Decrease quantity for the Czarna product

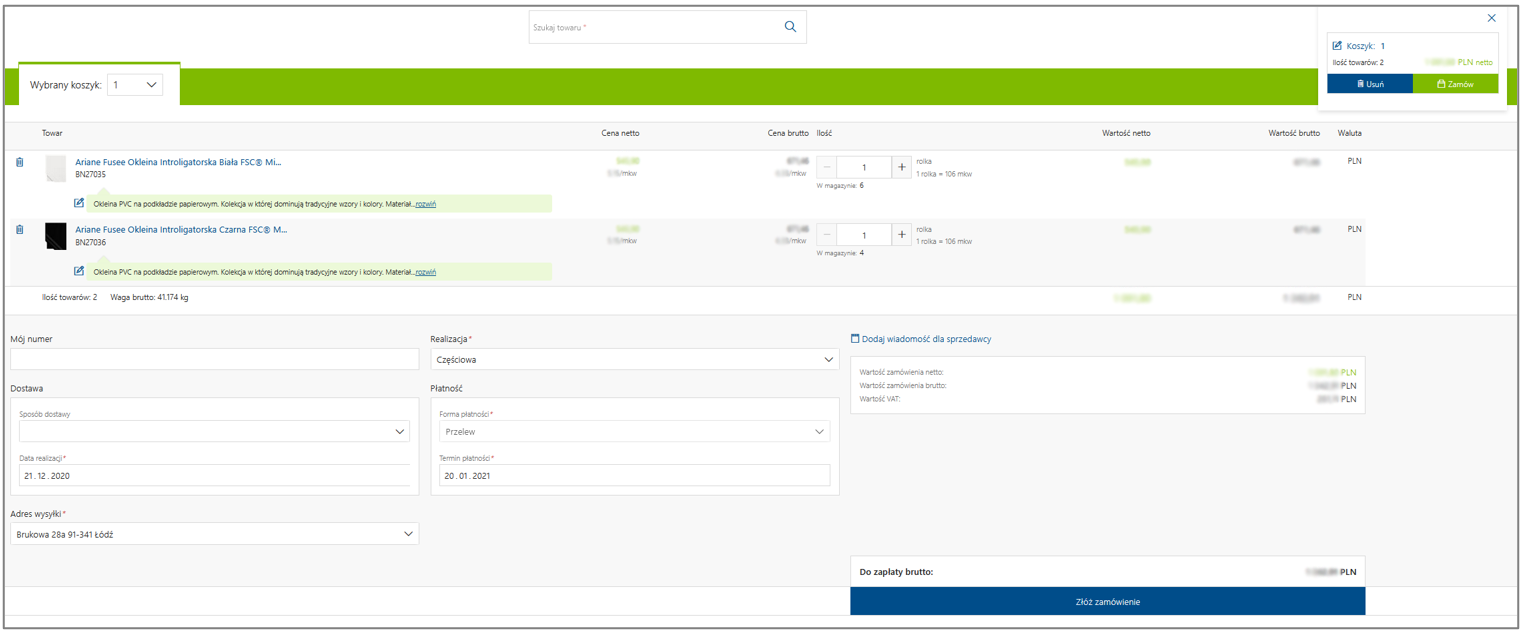click(x=827, y=235)
